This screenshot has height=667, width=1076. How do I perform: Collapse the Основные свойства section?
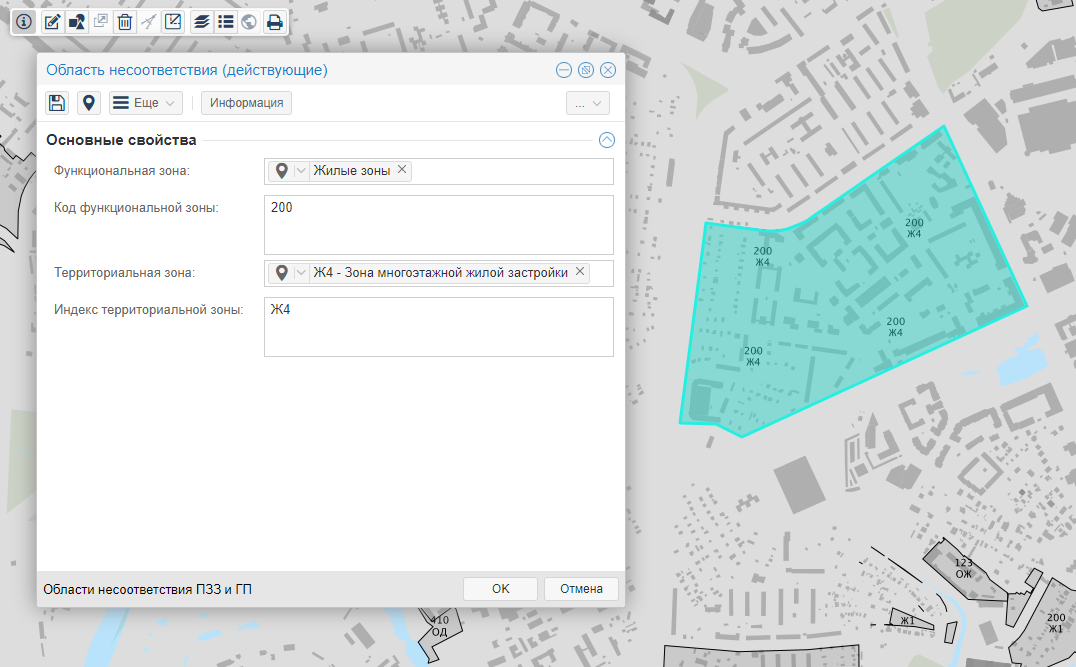(x=607, y=140)
